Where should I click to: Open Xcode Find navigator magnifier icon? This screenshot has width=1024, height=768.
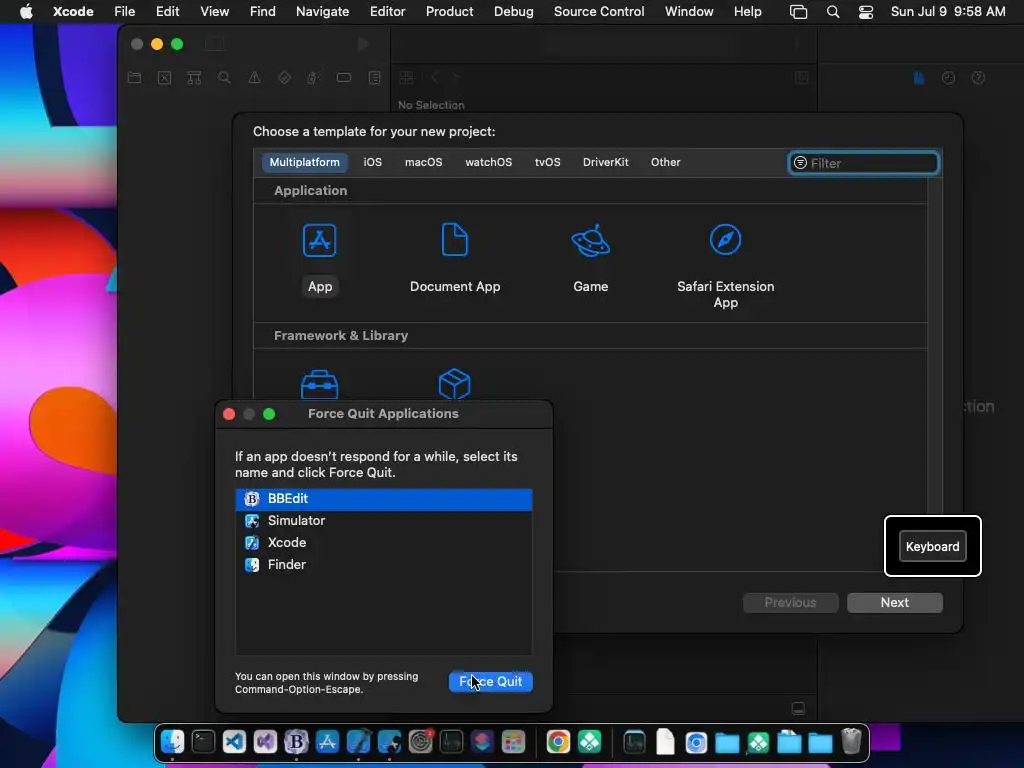(224, 78)
